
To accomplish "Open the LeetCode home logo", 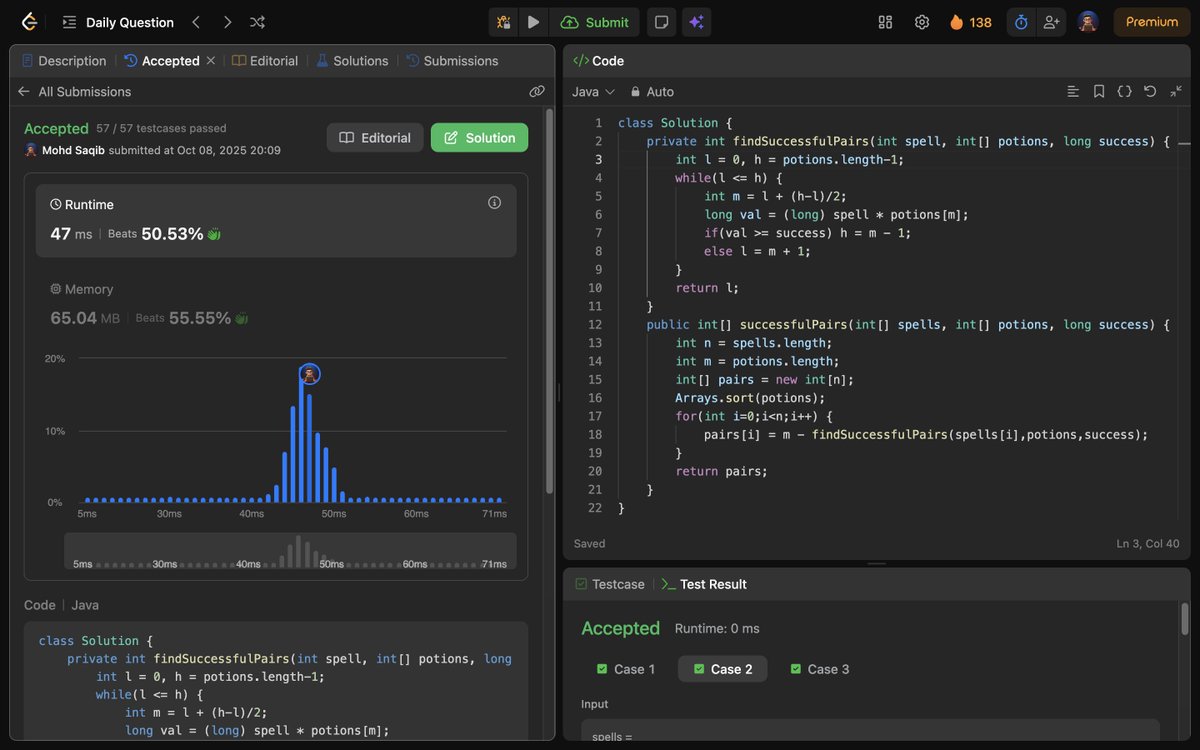I will [x=29, y=22].
